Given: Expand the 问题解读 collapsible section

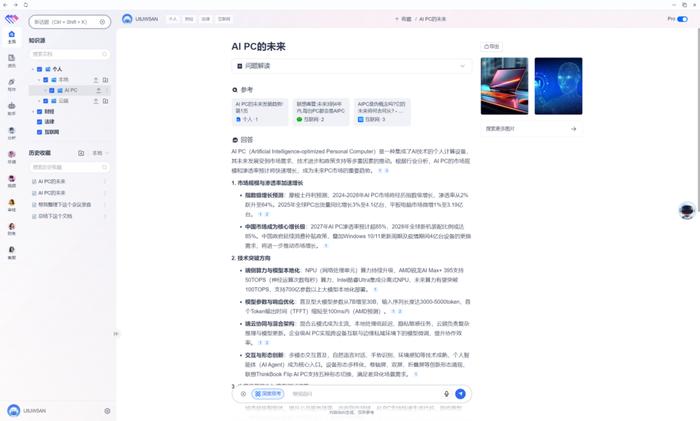Looking at the screenshot, I should [351, 66].
